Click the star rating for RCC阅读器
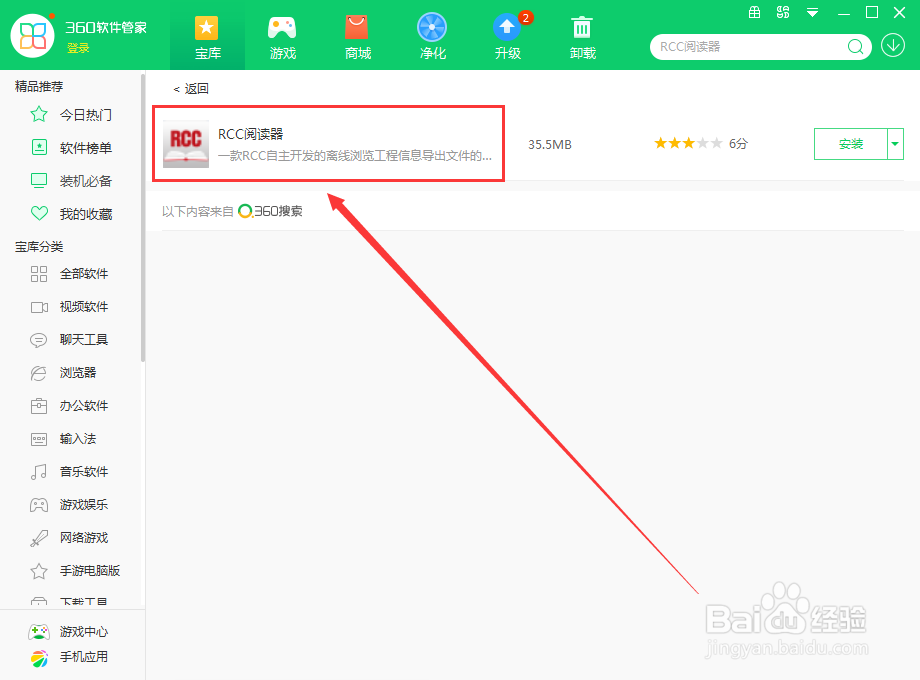Image resolution: width=920 pixels, height=680 pixels. point(688,143)
